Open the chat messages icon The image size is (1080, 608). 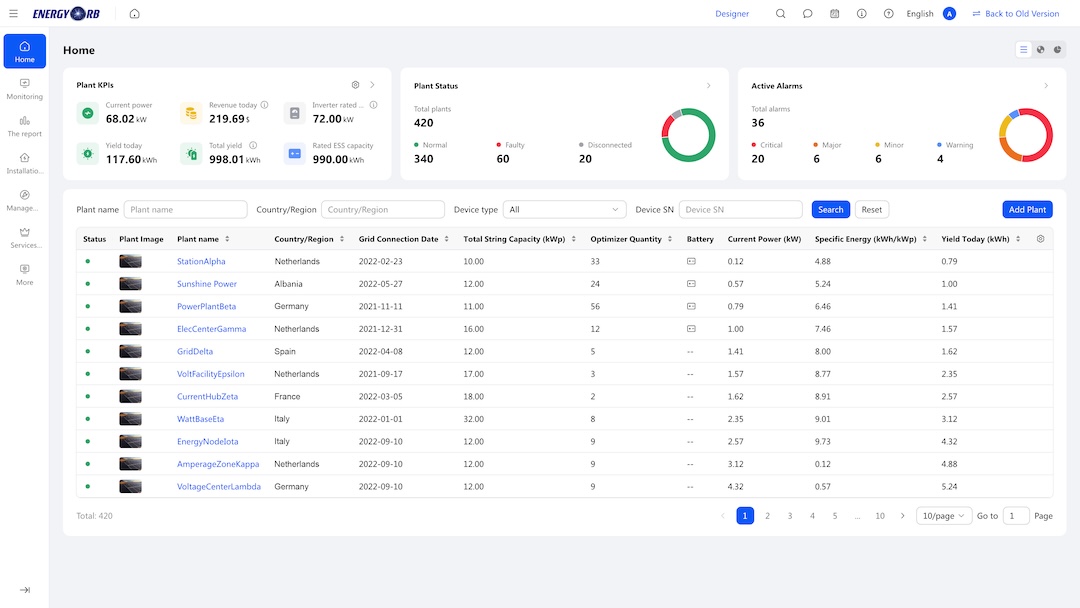807,14
